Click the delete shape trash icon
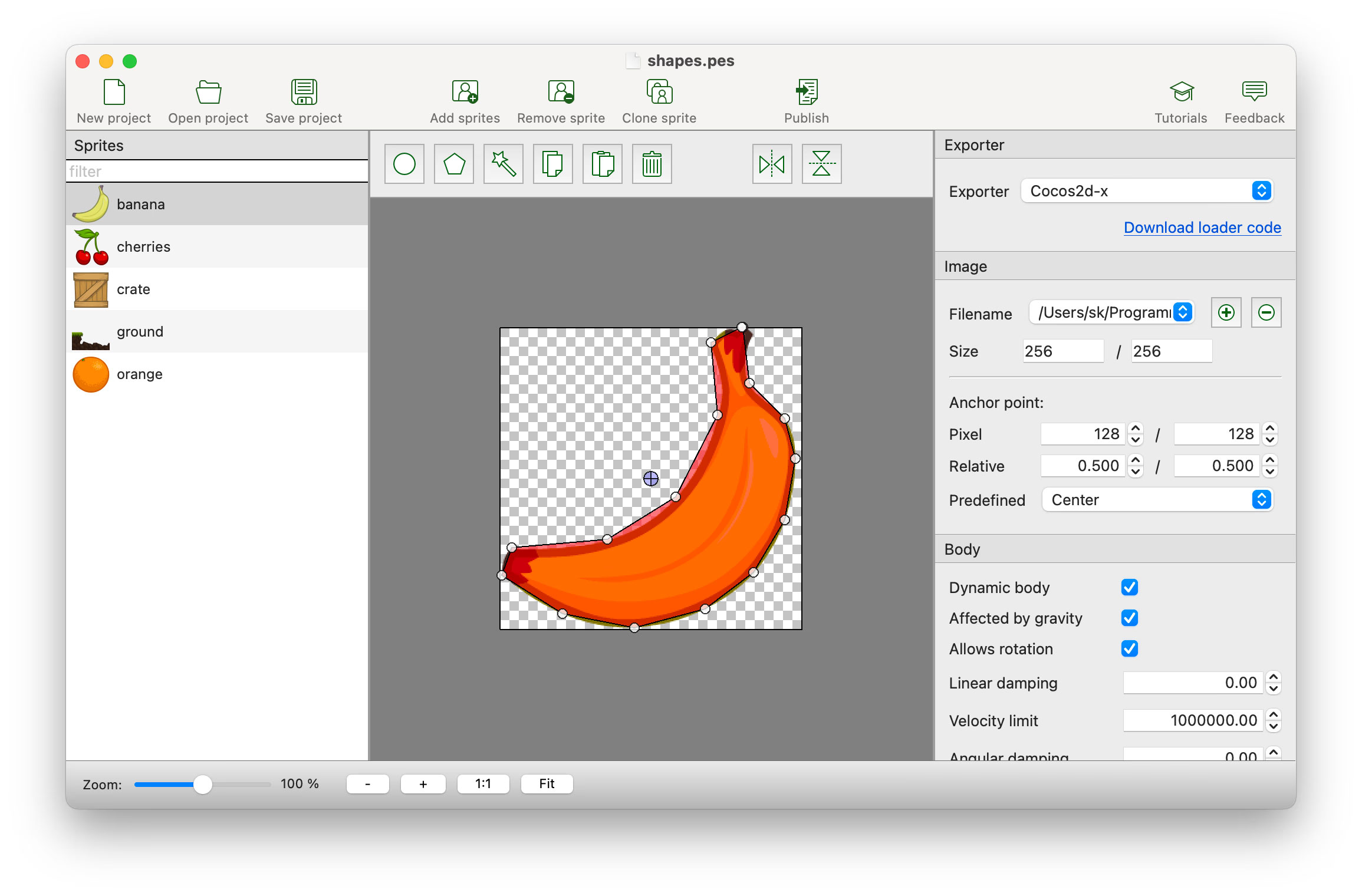This screenshot has height=896, width=1362. pos(652,164)
